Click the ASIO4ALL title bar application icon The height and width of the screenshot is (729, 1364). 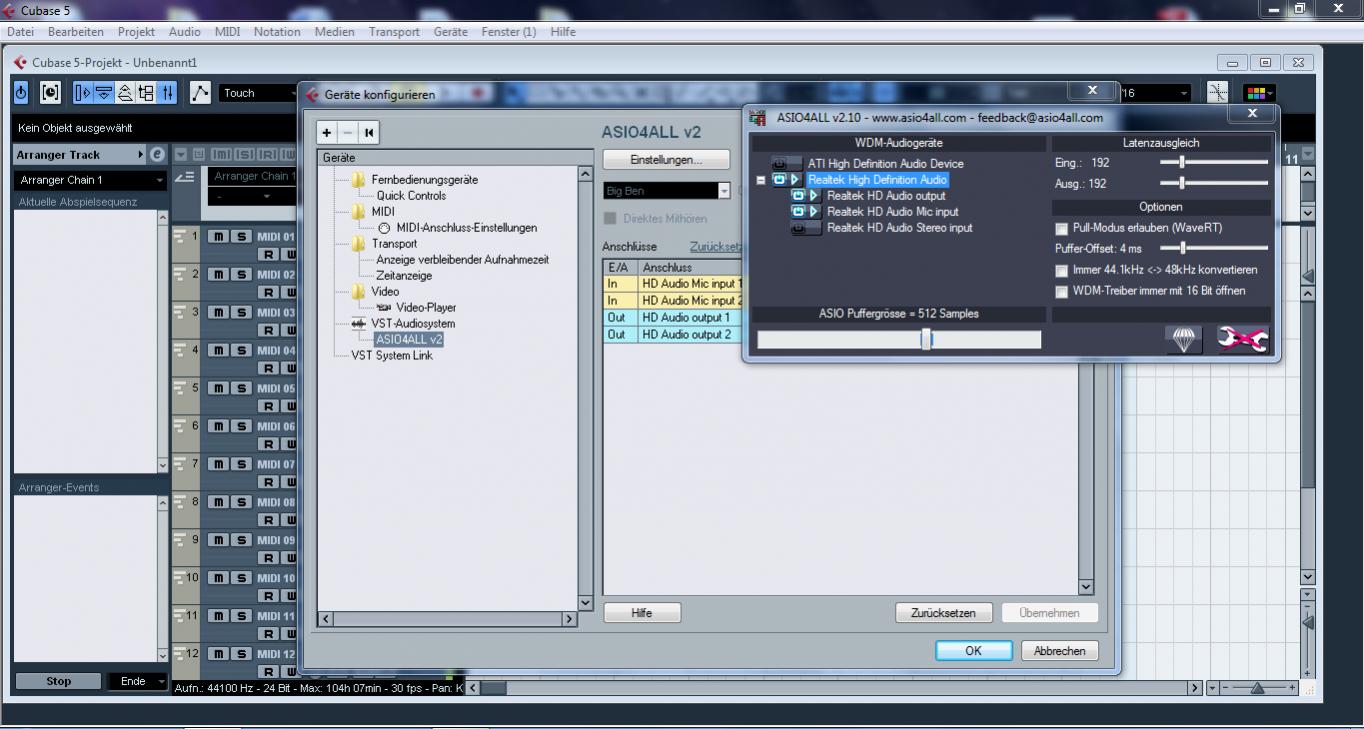[x=757, y=118]
